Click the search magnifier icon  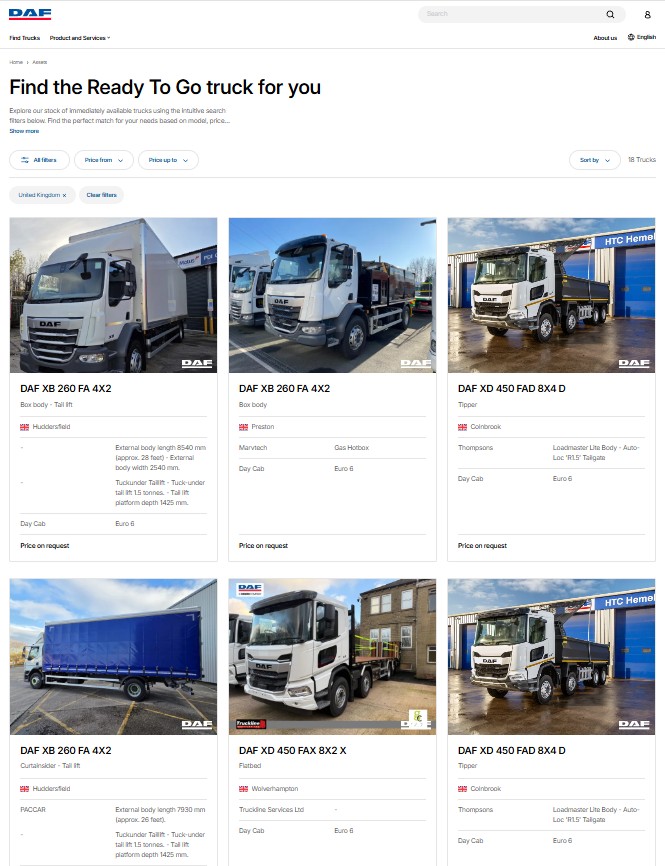(x=610, y=14)
